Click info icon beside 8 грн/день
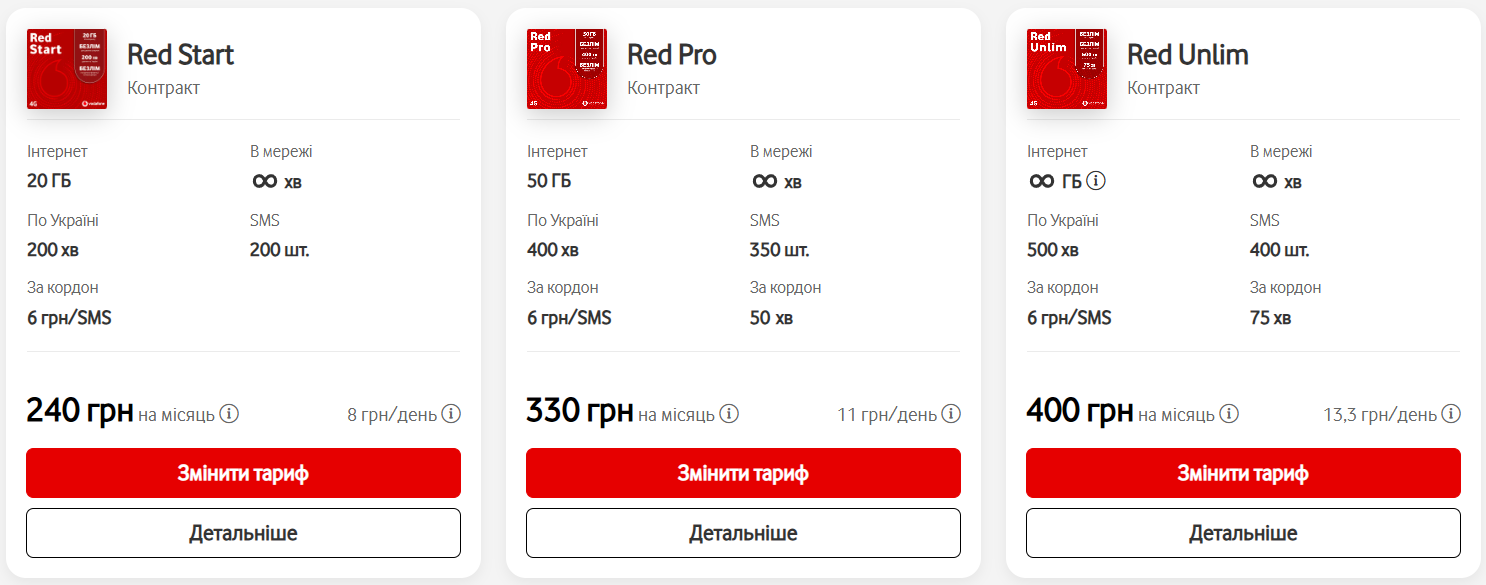1486x585 pixels. (451, 414)
